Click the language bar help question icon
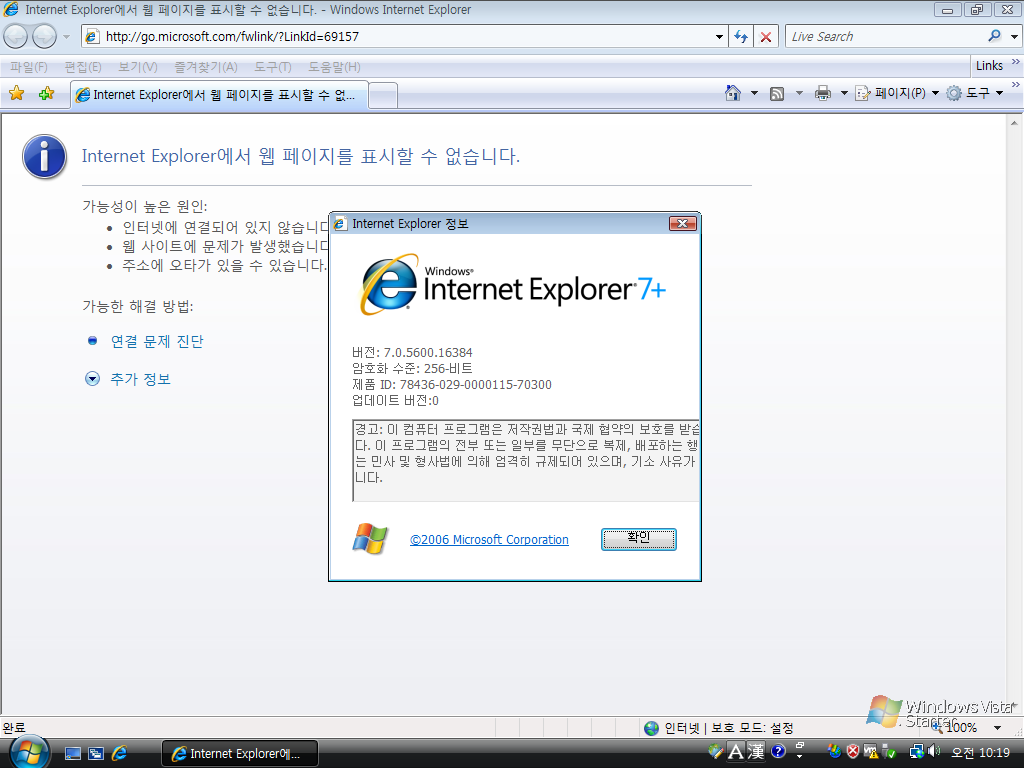 [x=778, y=751]
